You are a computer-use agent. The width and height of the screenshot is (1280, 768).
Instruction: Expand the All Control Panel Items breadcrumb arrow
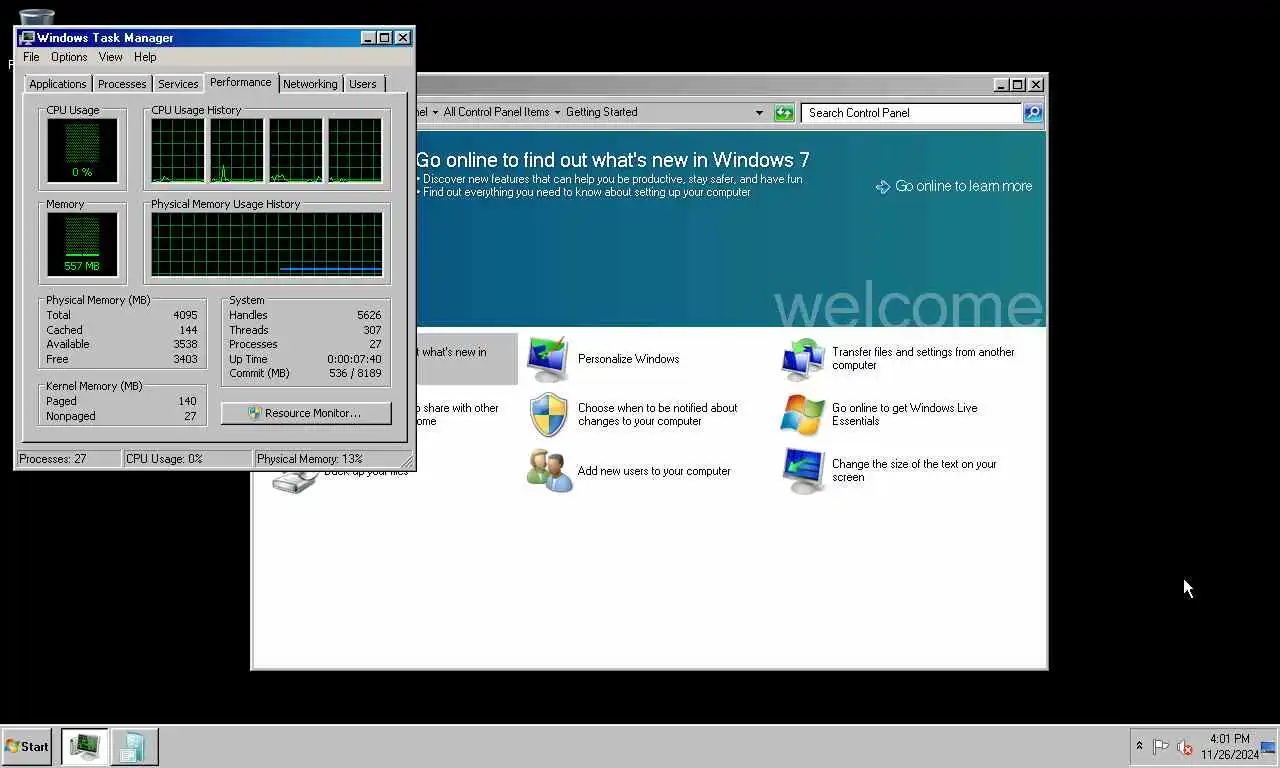(x=557, y=112)
